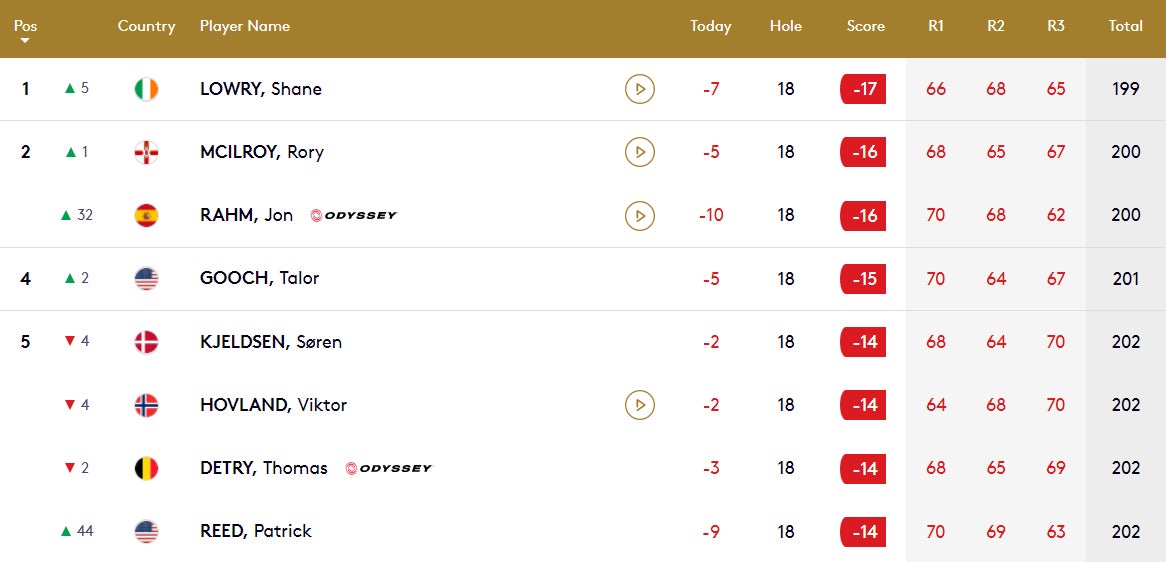Image resolution: width=1166 pixels, height=562 pixels.
Task: Click the Belgium flag beside Detry
Action: point(146,468)
